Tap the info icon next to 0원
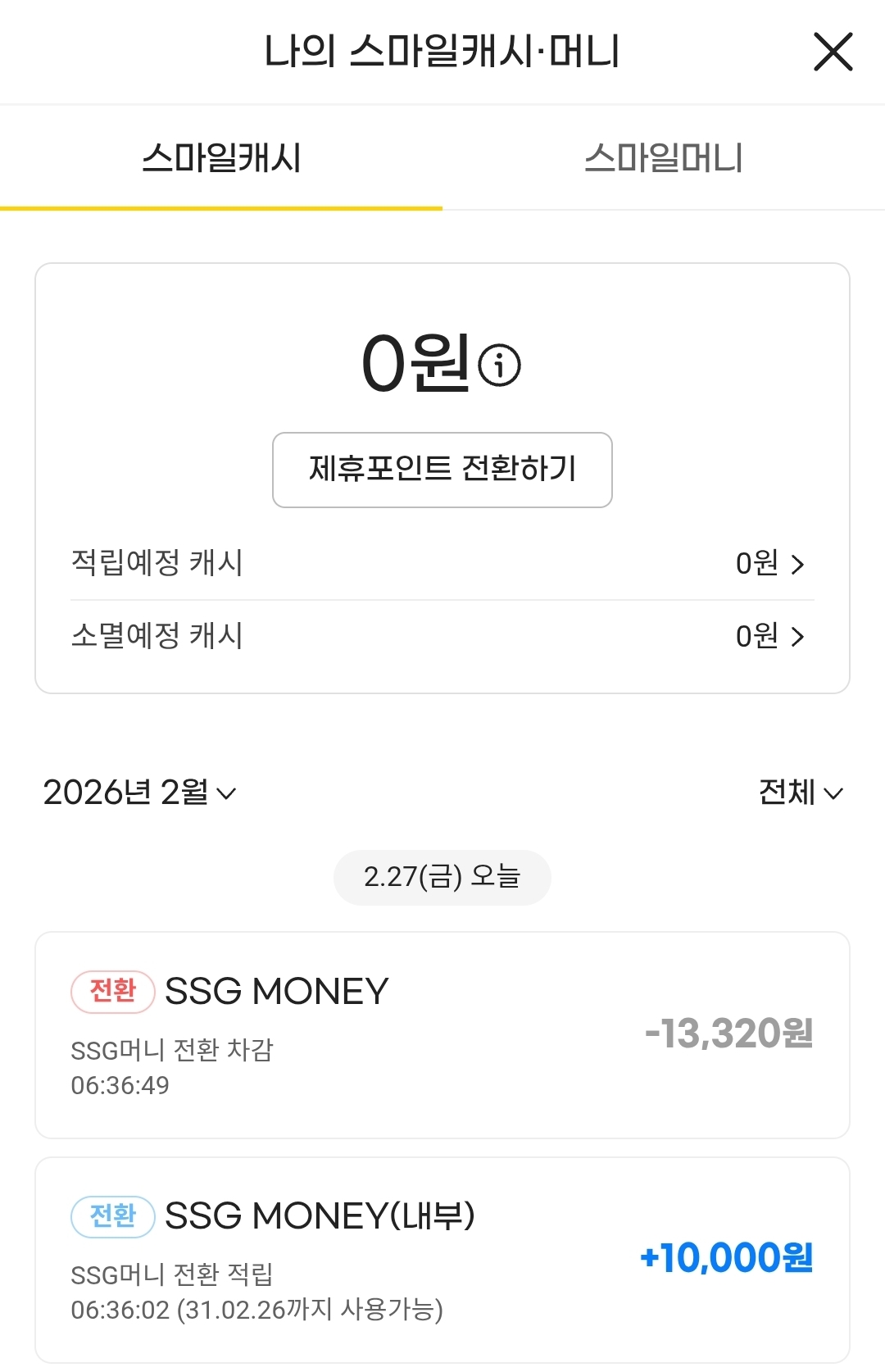 coord(499,365)
